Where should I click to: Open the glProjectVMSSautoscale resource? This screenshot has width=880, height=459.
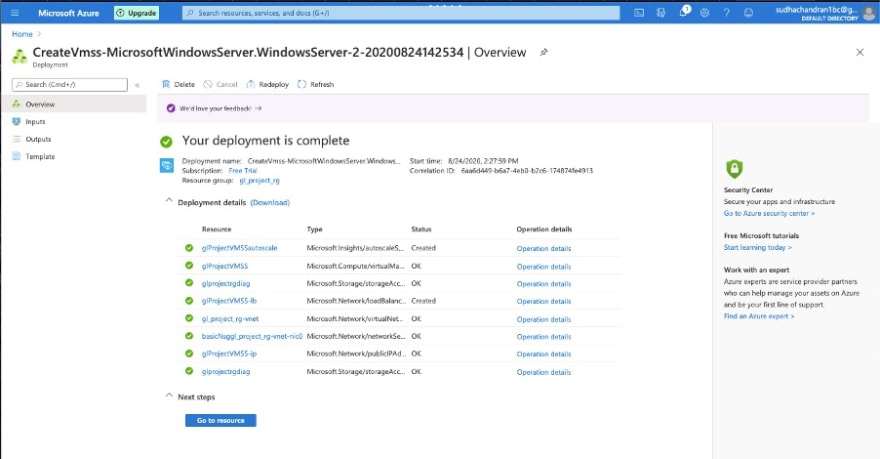pyautogui.click(x=239, y=247)
